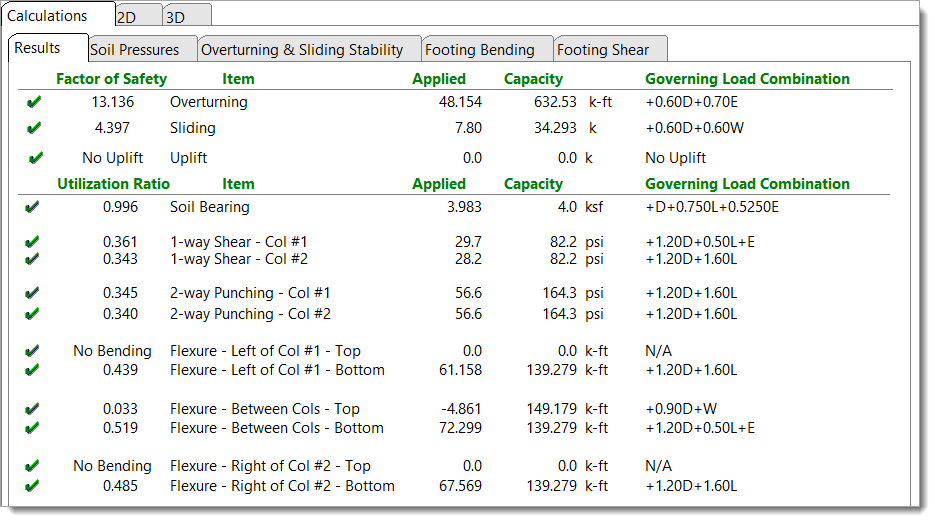This screenshot has width=935, height=522.
Task: Click check mark for 2-way Punching Col #2
Action: (x=32, y=314)
